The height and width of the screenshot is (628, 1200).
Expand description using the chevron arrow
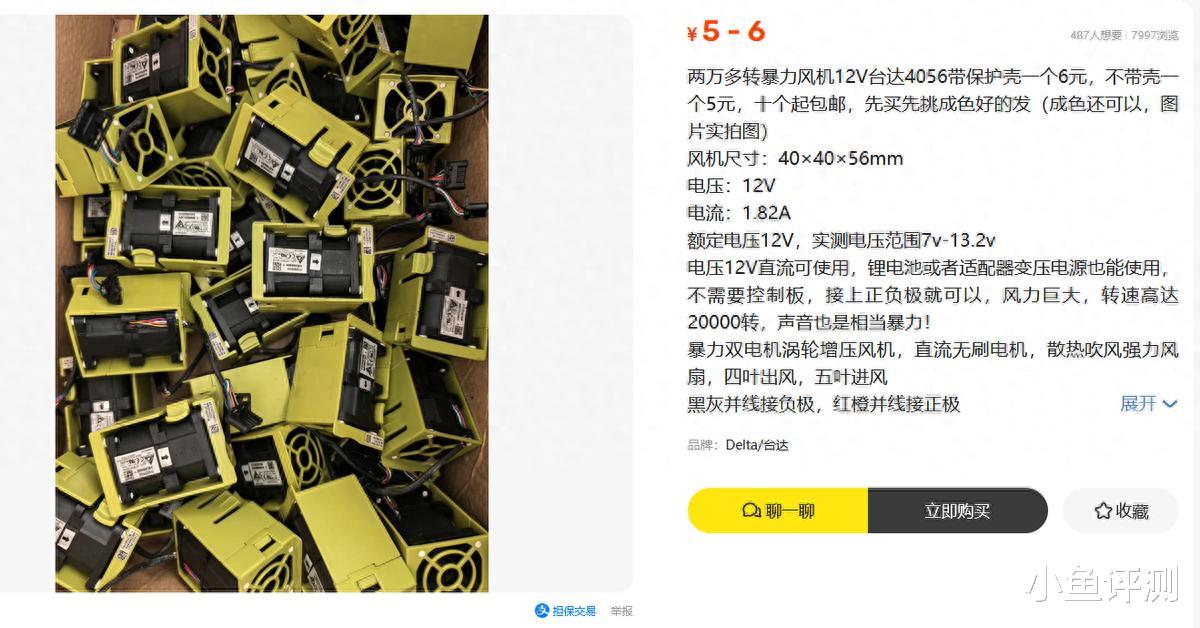(x=1170, y=404)
